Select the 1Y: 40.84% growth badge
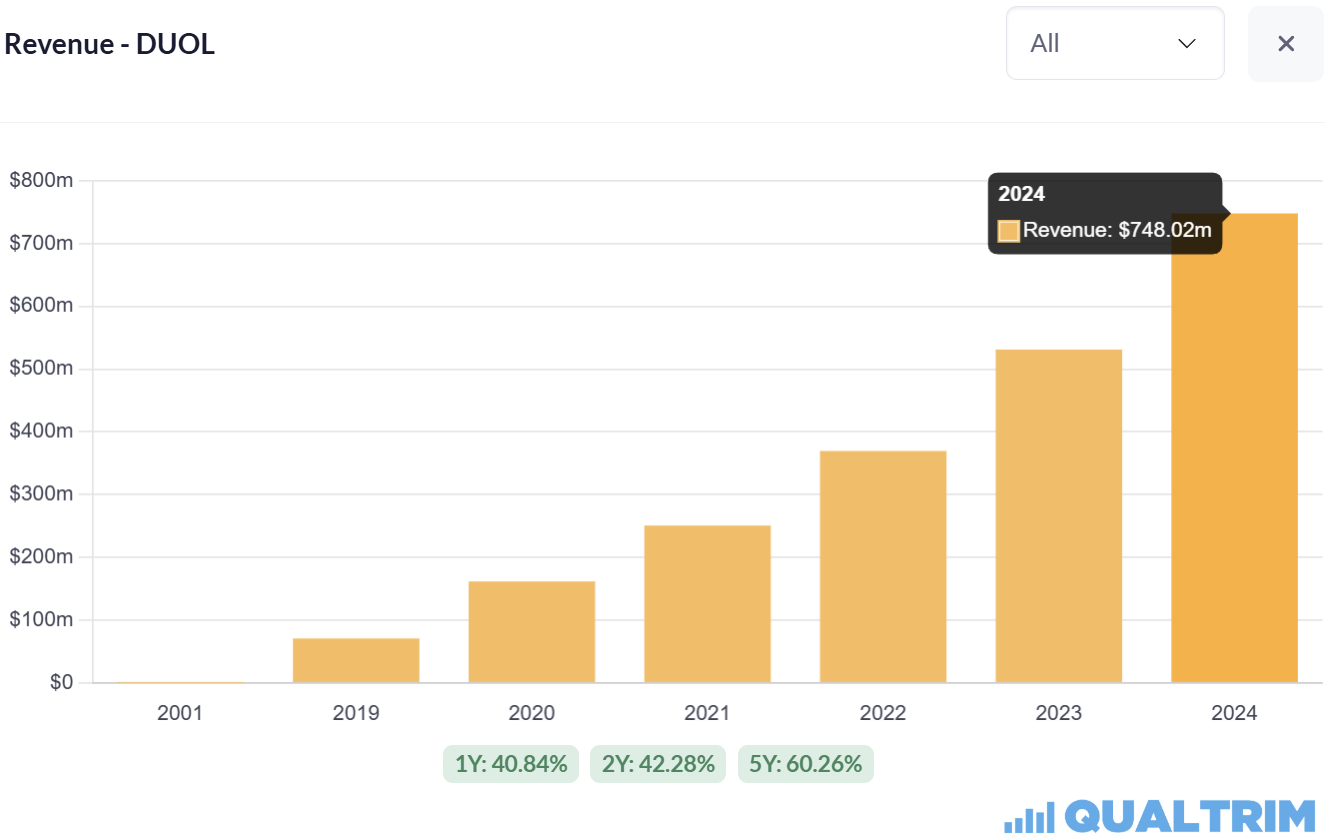1325x834 pixels. (511, 764)
